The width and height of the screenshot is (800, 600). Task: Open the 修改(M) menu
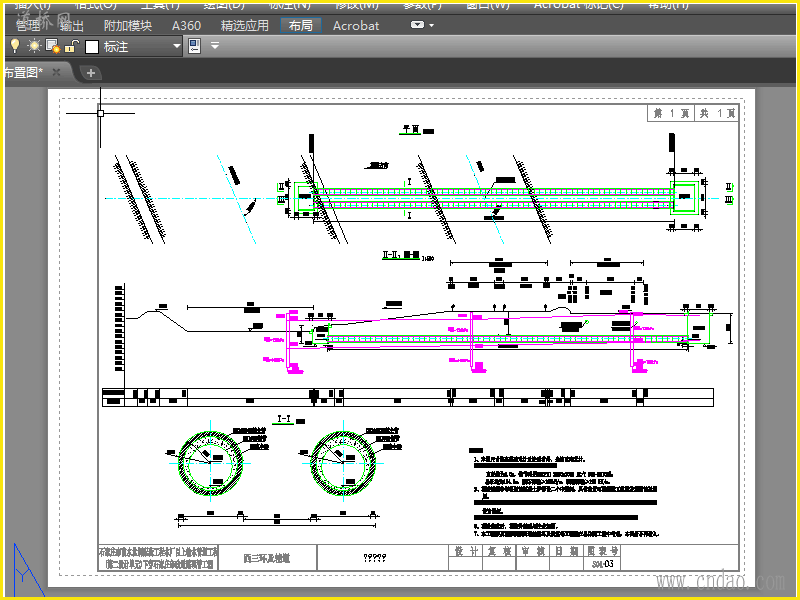click(357, 5)
